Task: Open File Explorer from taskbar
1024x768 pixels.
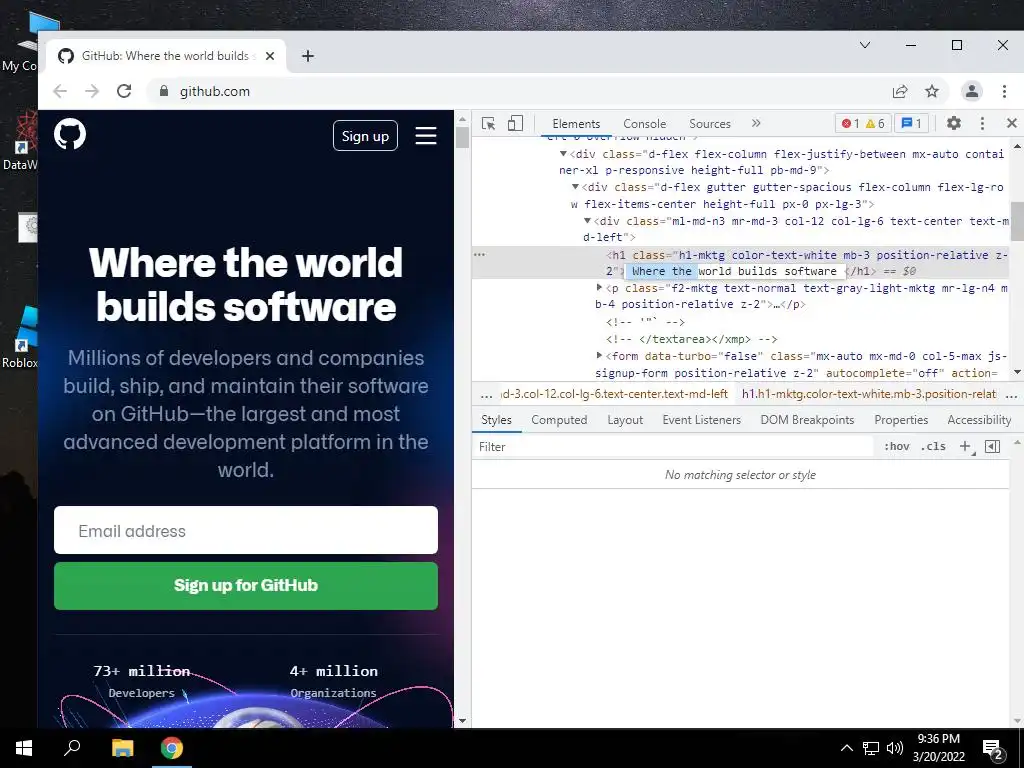Action: [x=122, y=748]
